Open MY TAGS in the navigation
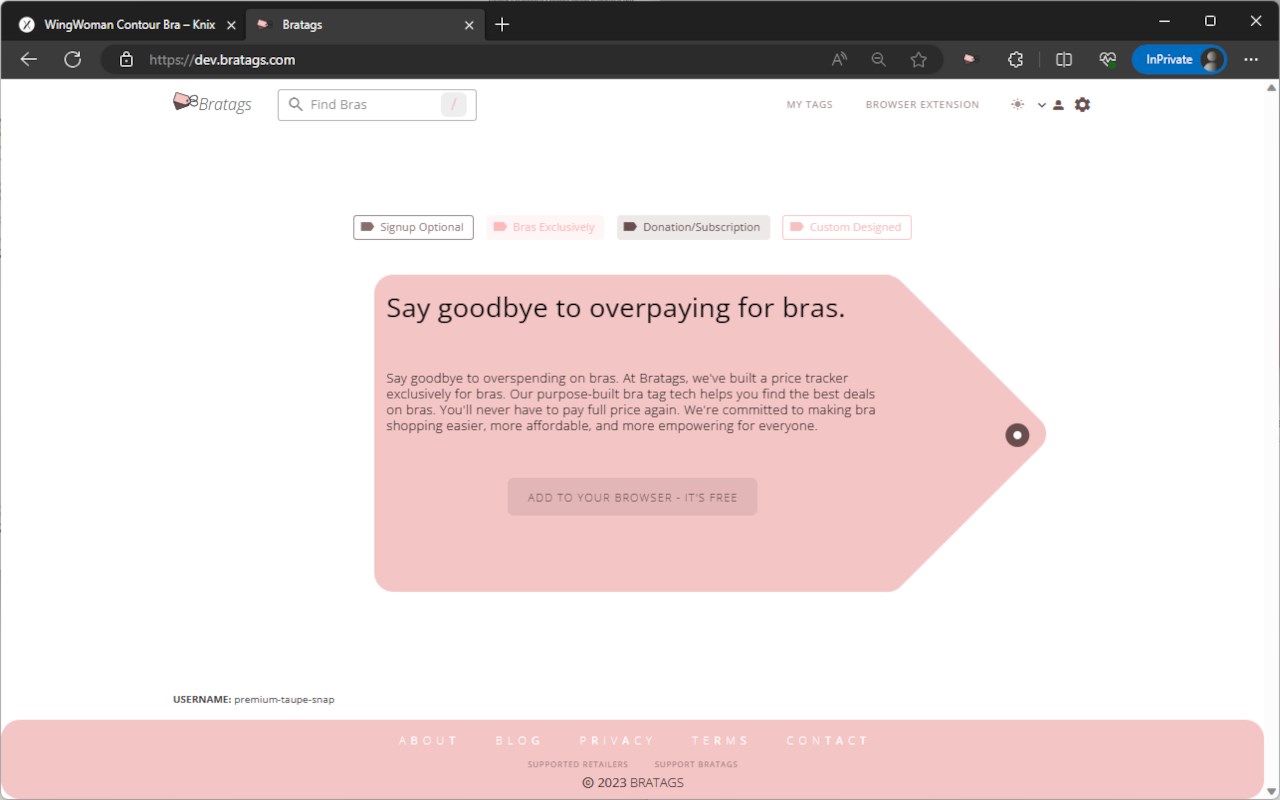 (809, 104)
